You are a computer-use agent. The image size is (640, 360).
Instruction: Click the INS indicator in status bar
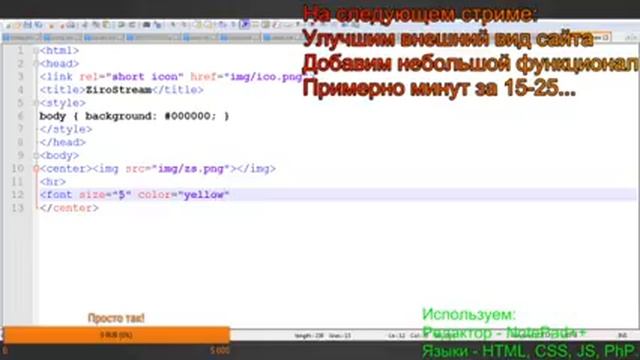pyautogui.click(x=622, y=336)
